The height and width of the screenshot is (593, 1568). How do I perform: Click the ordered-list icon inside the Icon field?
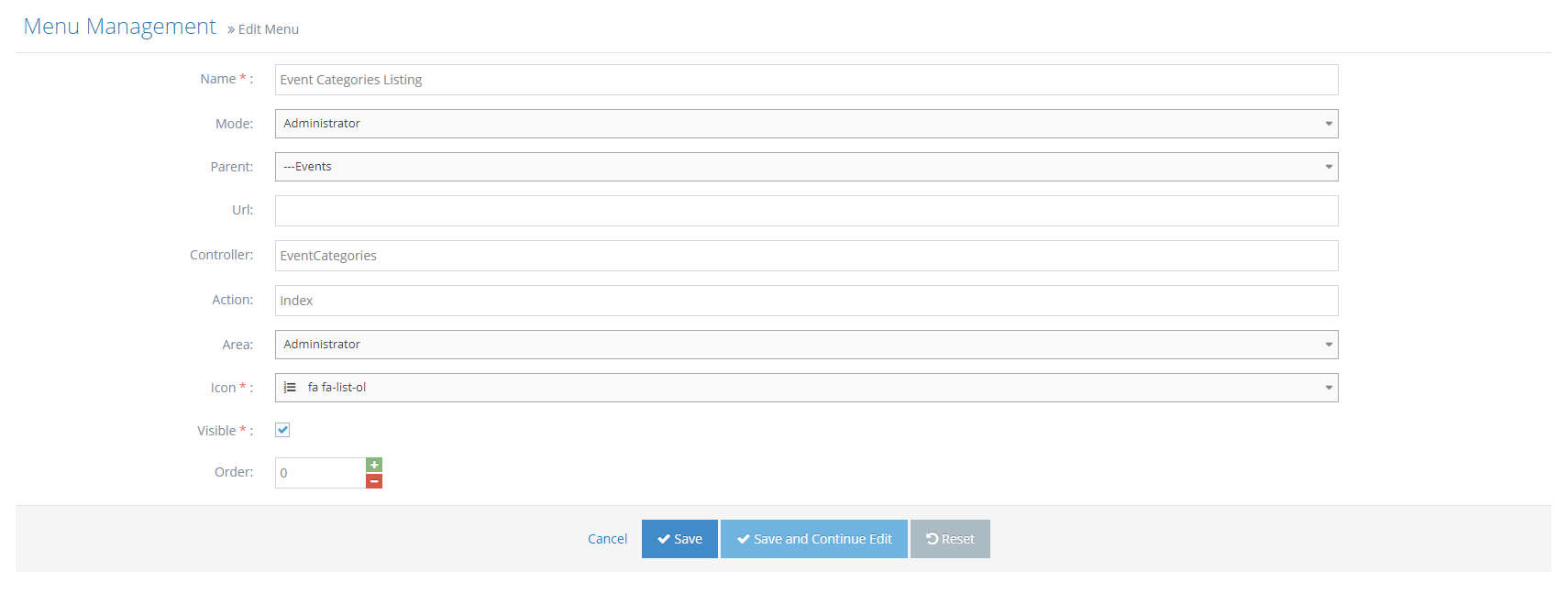coord(290,387)
